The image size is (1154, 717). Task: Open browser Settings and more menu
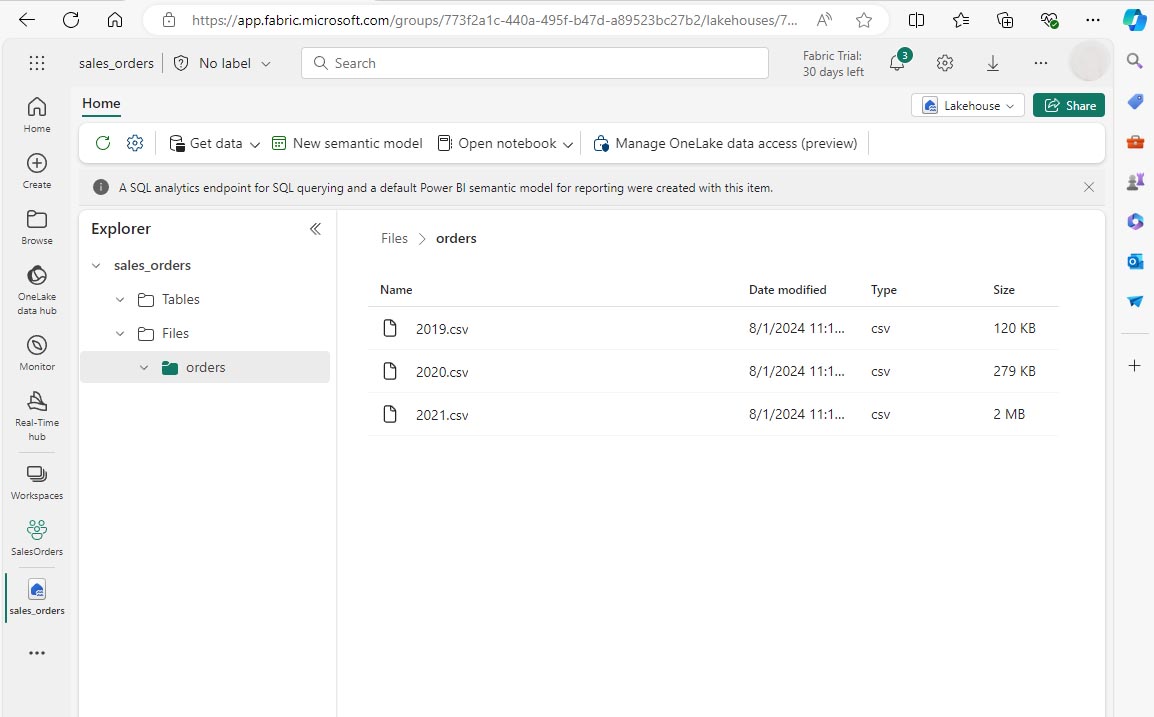click(x=1093, y=20)
